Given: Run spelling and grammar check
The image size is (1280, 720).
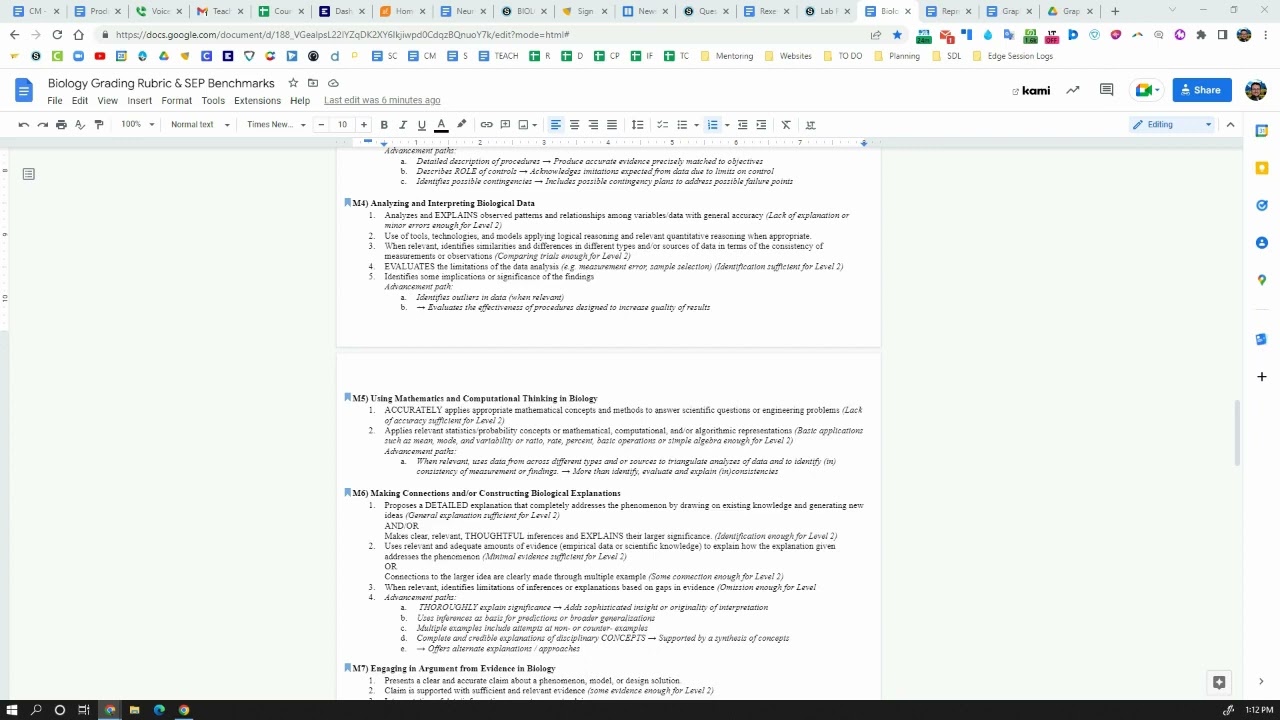Looking at the screenshot, I should (80, 125).
